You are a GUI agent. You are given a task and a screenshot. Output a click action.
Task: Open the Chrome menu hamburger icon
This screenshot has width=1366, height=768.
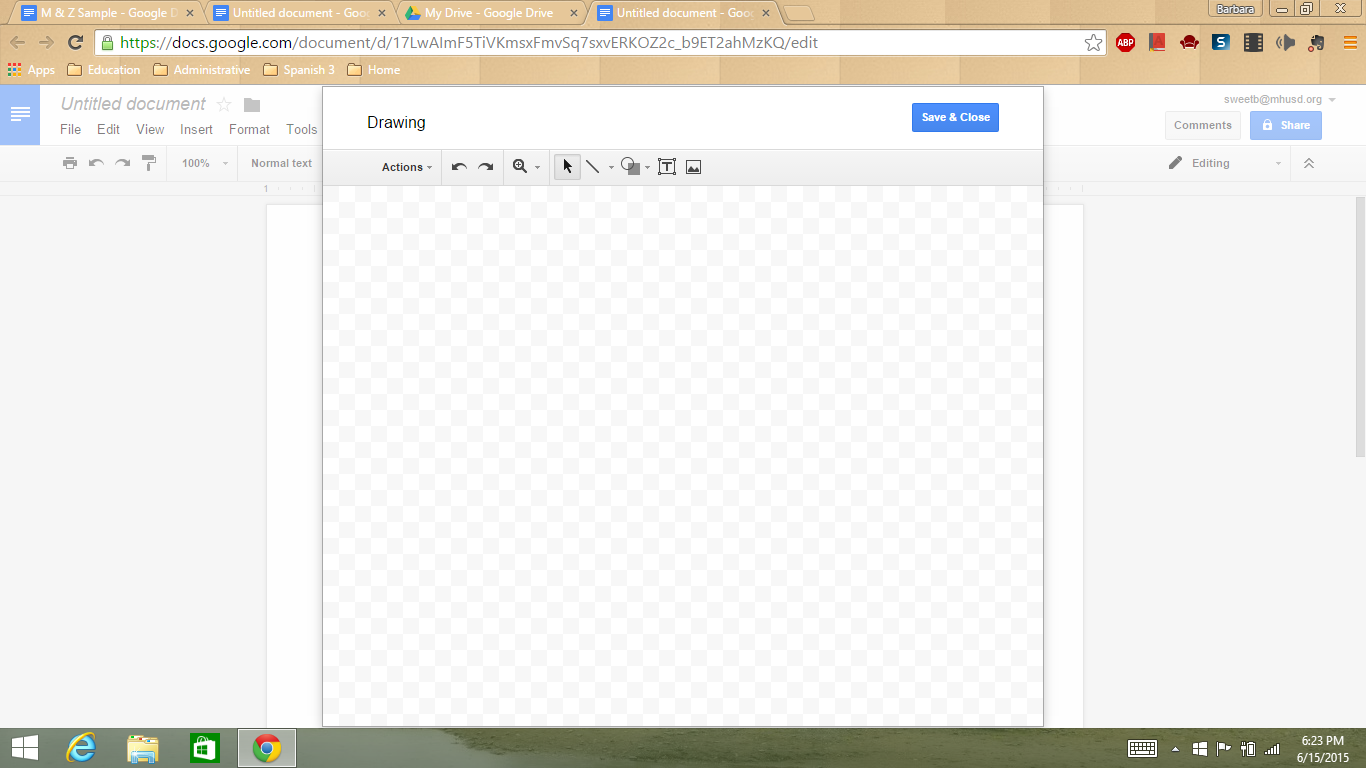(x=1349, y=42)
